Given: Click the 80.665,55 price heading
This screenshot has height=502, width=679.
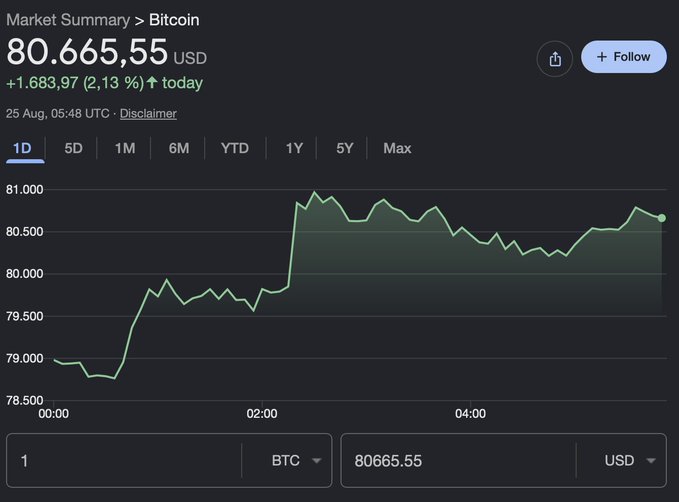Looking at the screenshot, I should click(87, 52).
